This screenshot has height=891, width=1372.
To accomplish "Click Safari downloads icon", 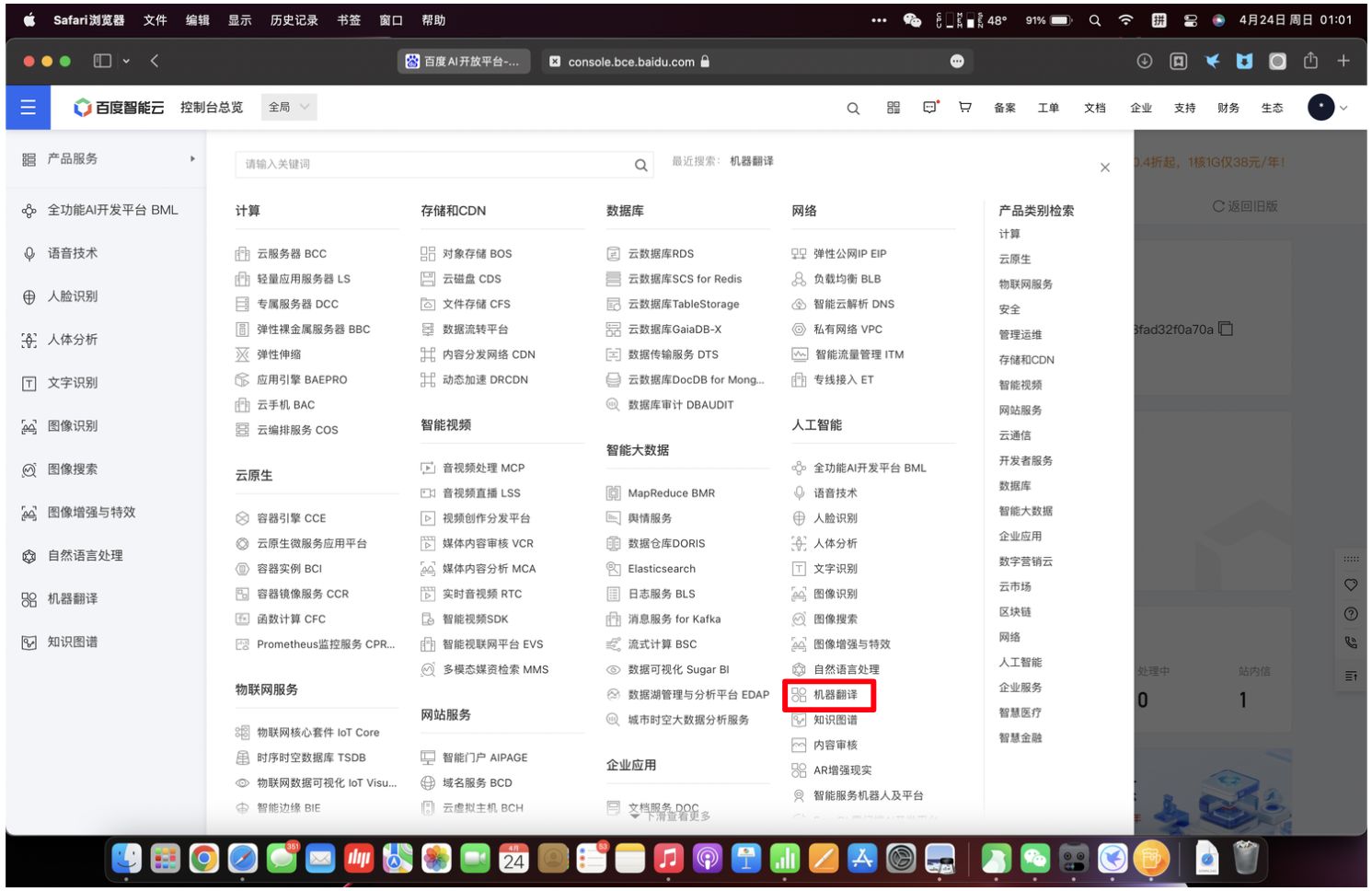I will point(1145,61).
